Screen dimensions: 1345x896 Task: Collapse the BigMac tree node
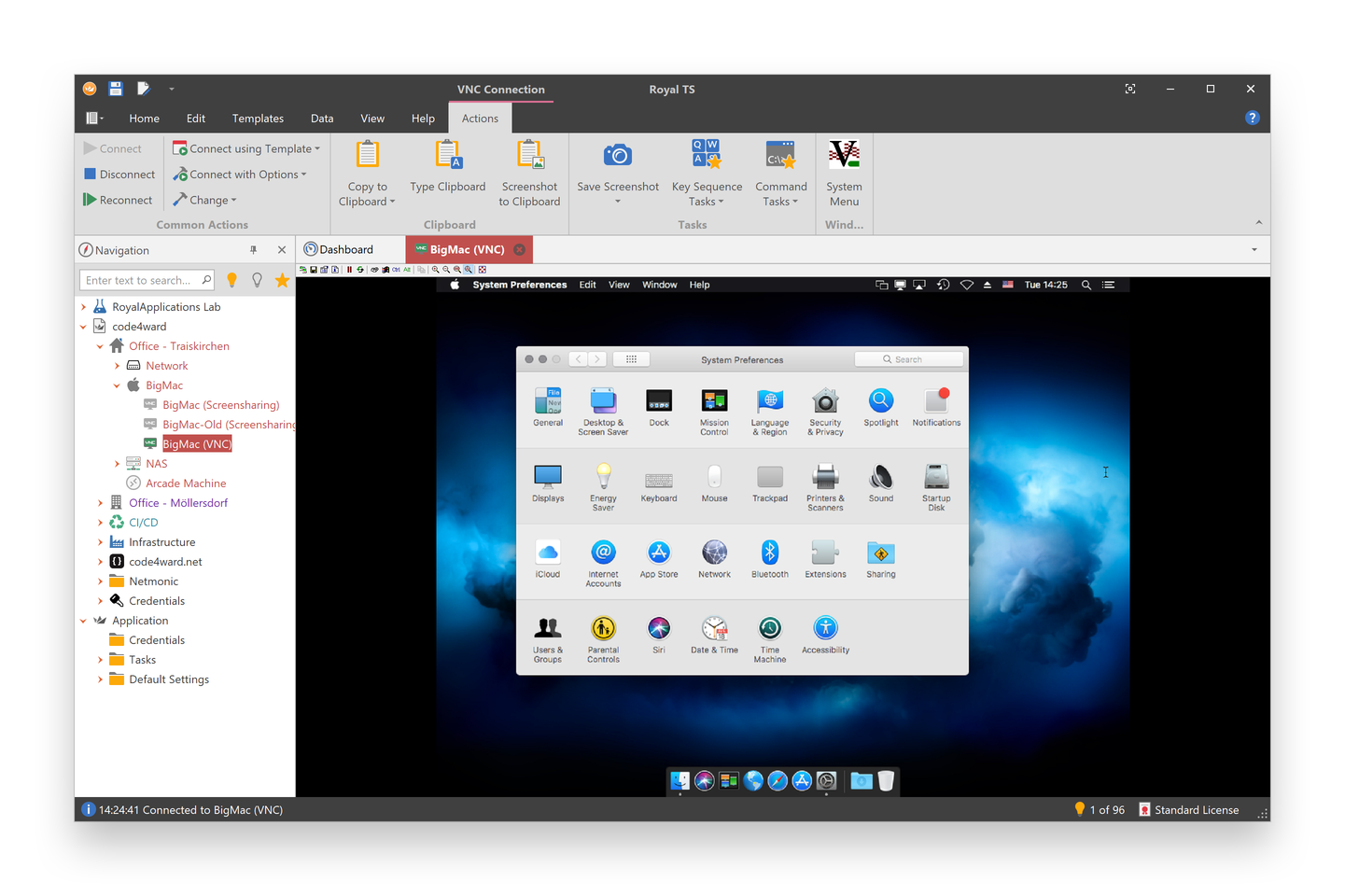coord(117,385)
